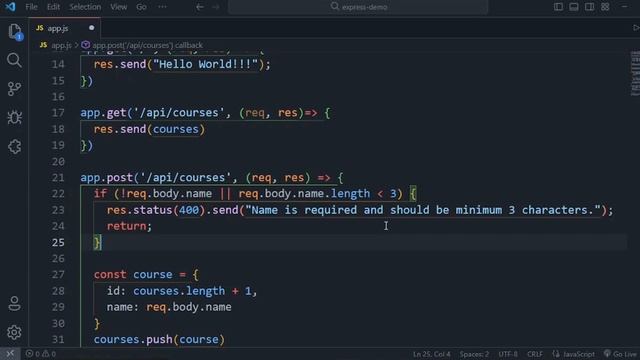Show errors and warnings count
The image size is (640, 360).
[41, 354]
